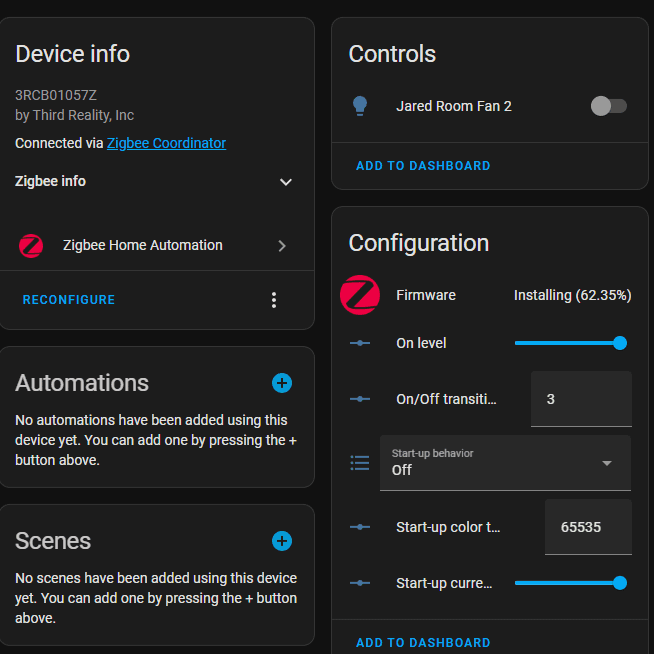
Task: Add Controls card to dashboard
Action: [423, 165]
